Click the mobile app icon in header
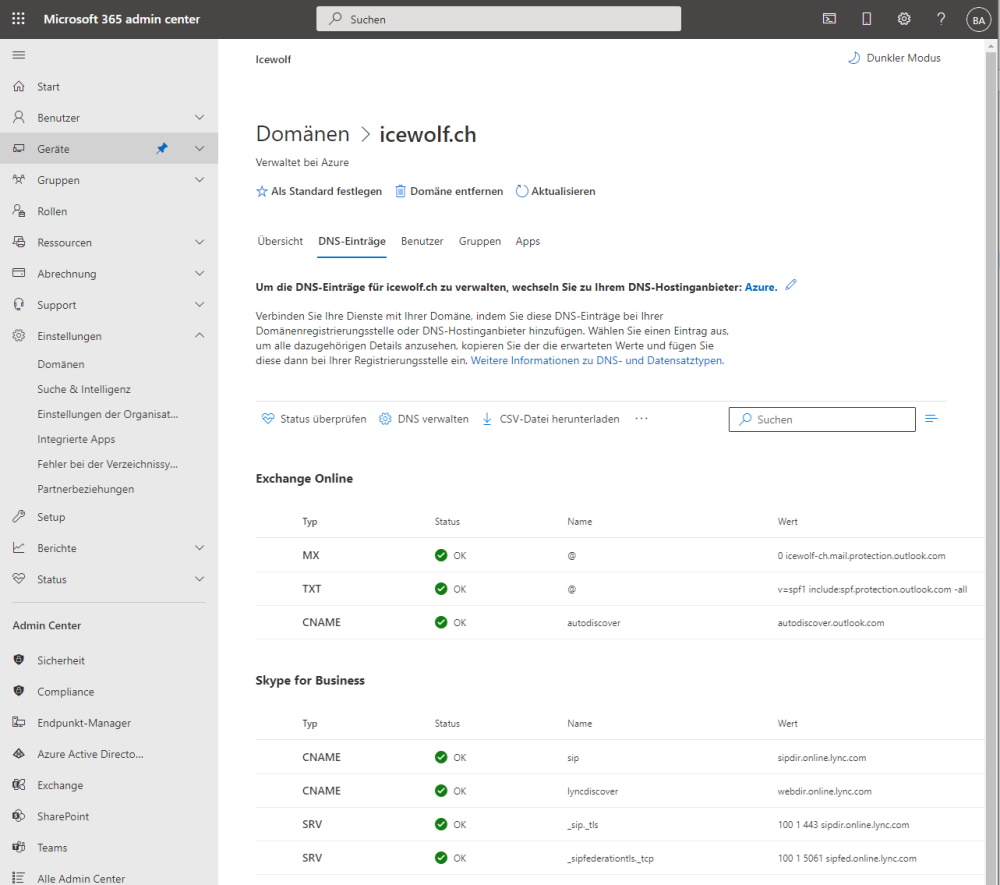This screenshot has width=1000, height=885. pyautogui.click(x=867, y=19)
